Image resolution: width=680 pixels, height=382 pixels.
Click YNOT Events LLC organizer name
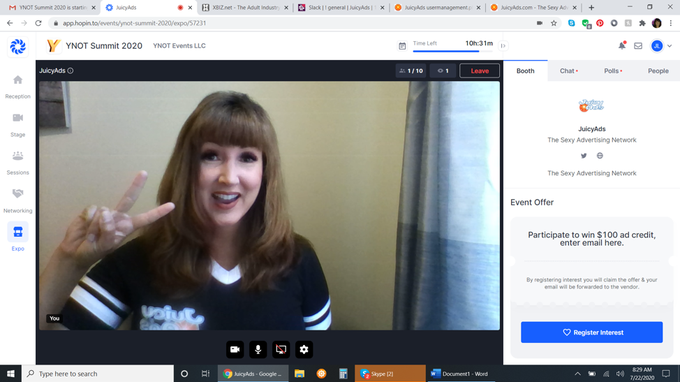[179, 46]
